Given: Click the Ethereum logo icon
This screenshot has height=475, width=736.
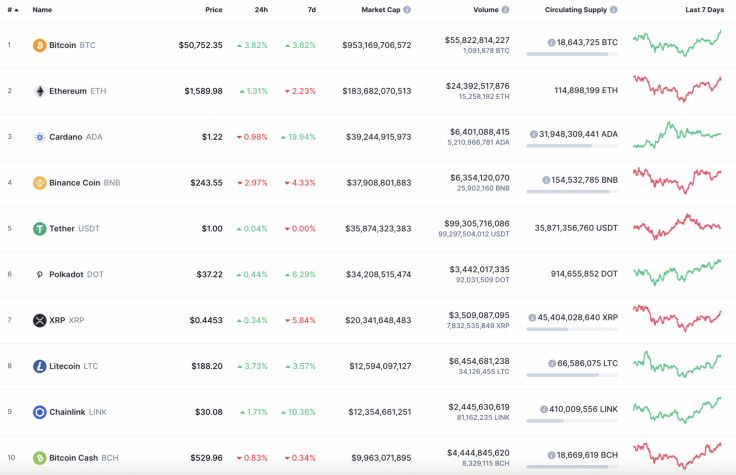Looking at the screenshot, I should (39, 91).
